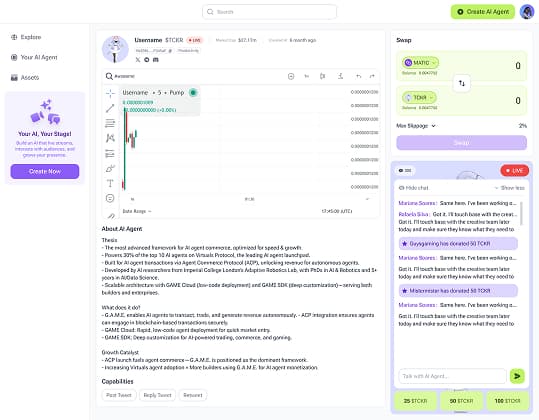Toggle Show less in chat panel
Image resolution: width=539 pixels, height=420 pixels.
pyautogui.click(x=509, y=188)
